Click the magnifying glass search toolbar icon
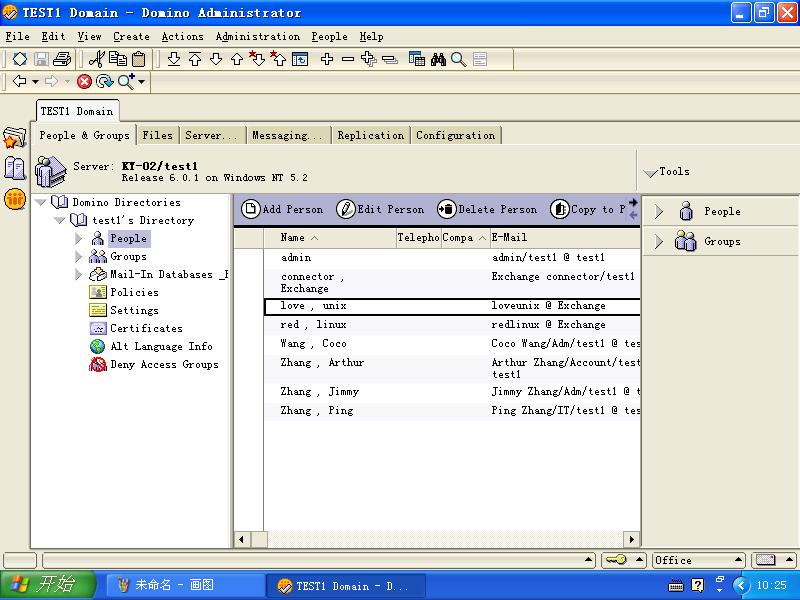This screenshot has height=600, width=800. 459,59
